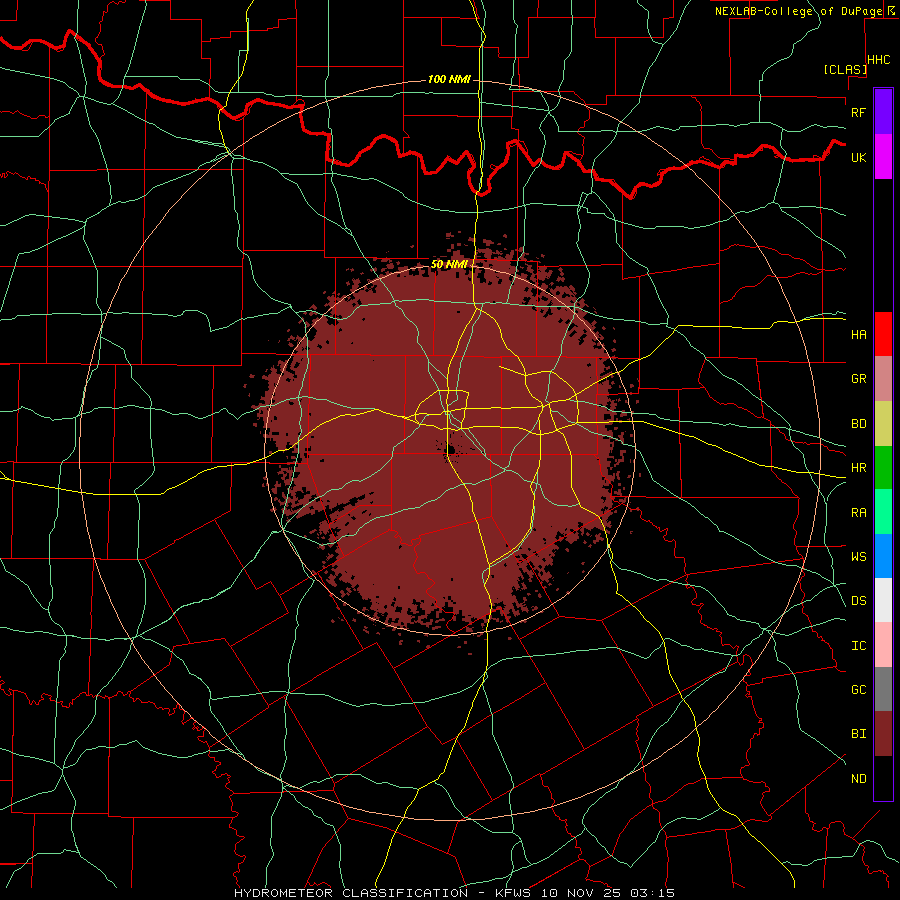This screenshot has height=900, width=900.
Task: Click the HA red legend swatch
Action: click(x=883, y=334)
